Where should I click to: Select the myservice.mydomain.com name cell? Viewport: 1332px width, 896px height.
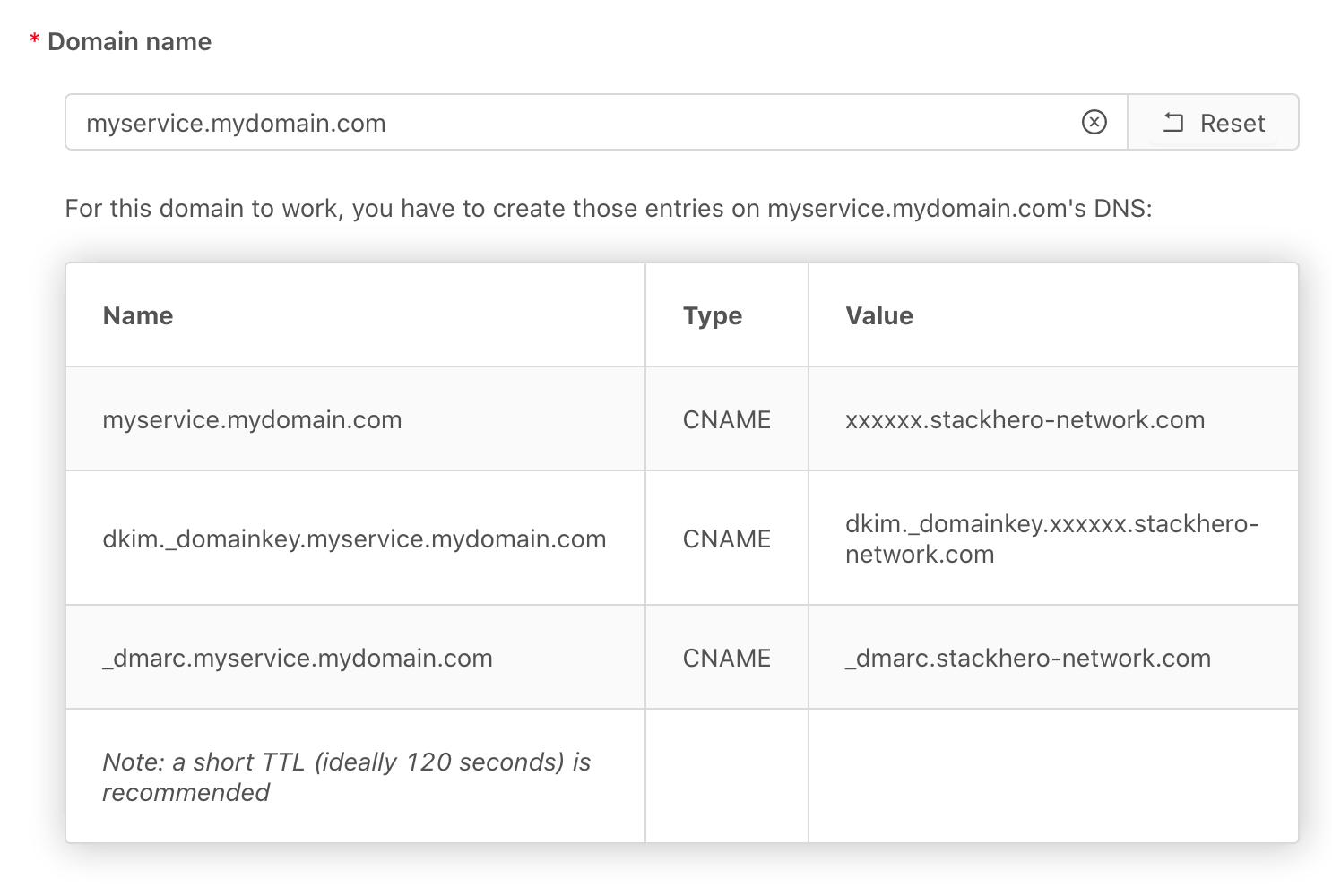pos(252,419)
